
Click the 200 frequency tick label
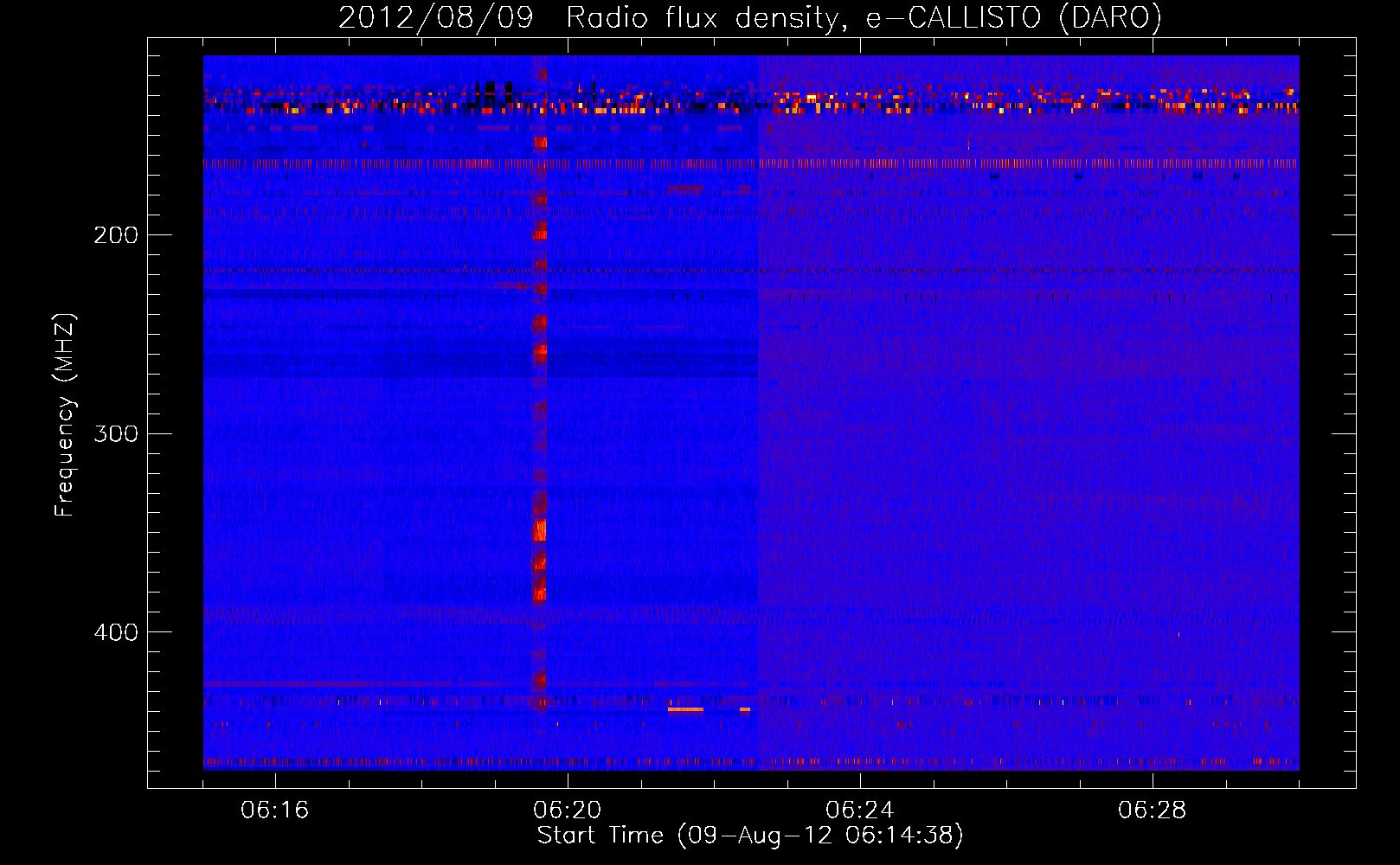point(116,235)
